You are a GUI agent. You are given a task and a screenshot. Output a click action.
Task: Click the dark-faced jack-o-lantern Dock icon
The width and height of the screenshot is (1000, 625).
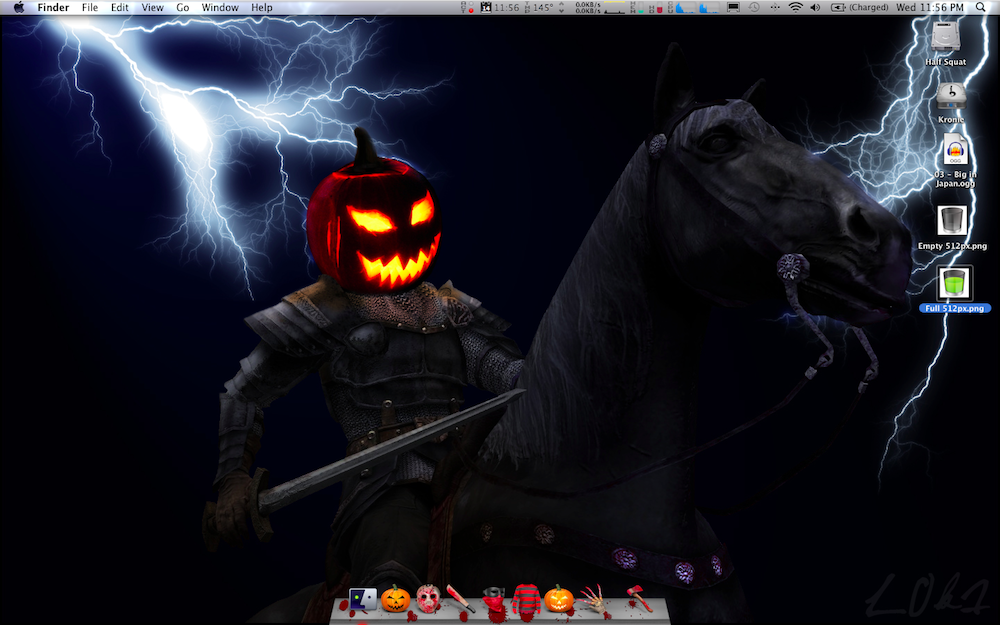pos(395,599)
